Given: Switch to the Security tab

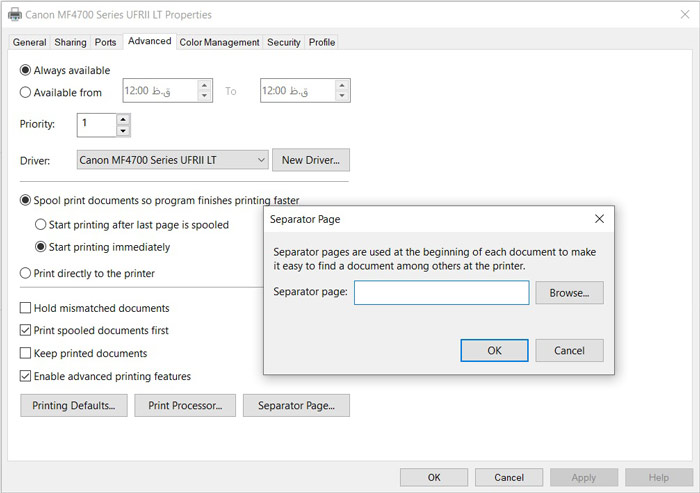Looking at the screenshot, I should tap(283, 42).
